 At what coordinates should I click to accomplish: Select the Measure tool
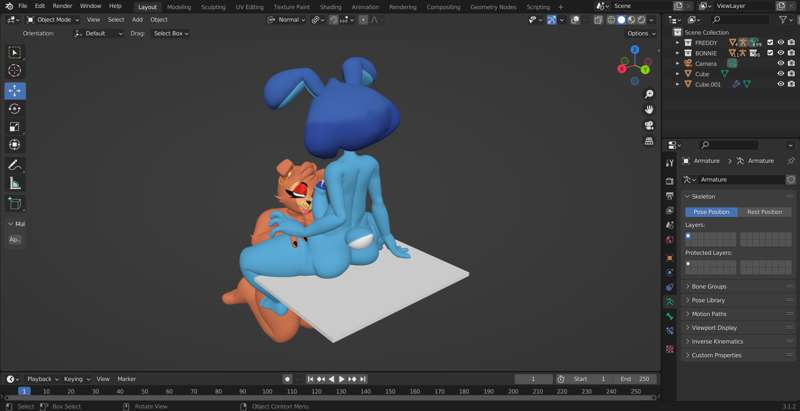tap(15, 184)
